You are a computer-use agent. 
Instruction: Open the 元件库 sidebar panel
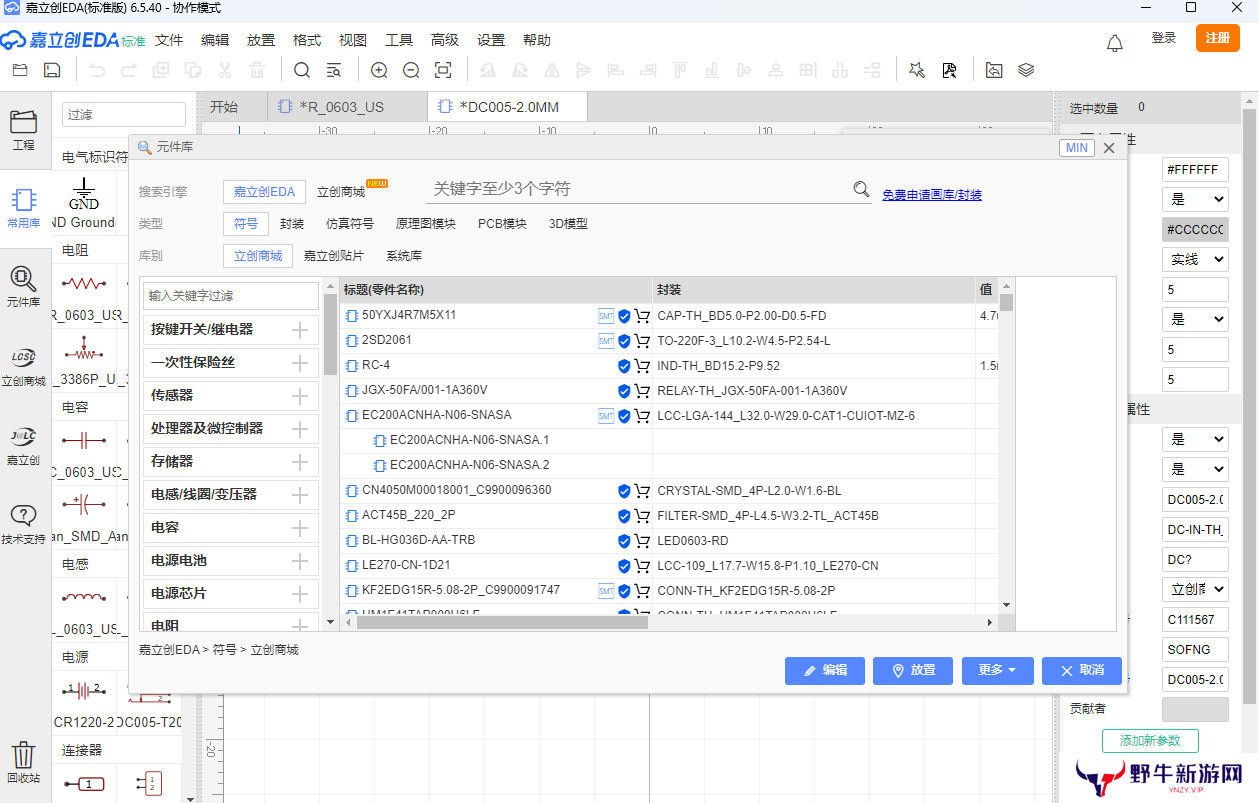click(x=23, y=286)
